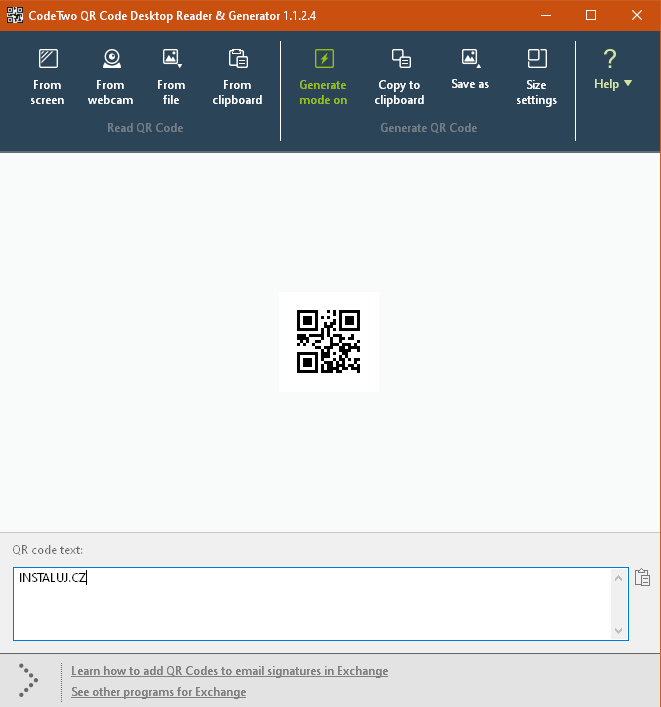Read QR code from clipboard
This screenshot has height=707, width=661.
237,77
